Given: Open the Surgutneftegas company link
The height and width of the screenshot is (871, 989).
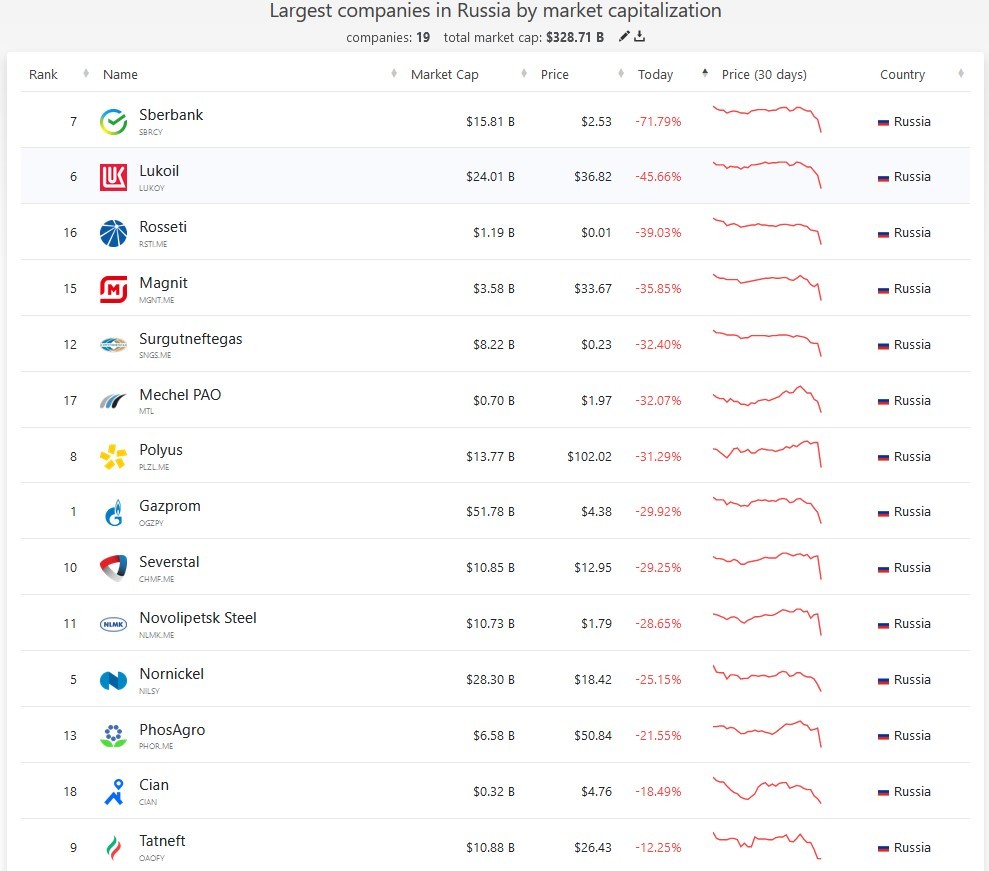Looking at the screenshot, I should pos(190,339).
